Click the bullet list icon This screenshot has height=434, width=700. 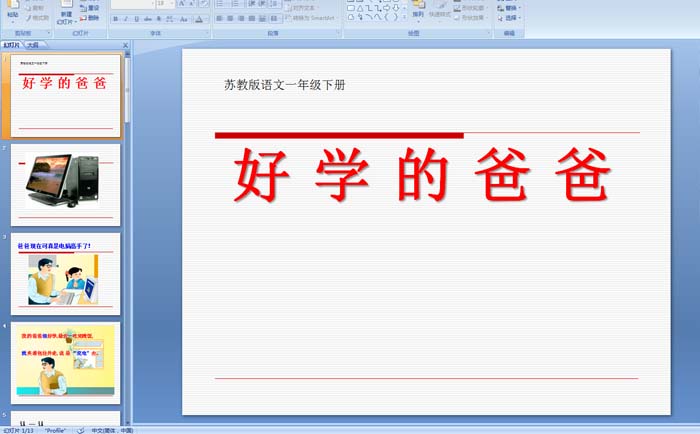(220, 4)
